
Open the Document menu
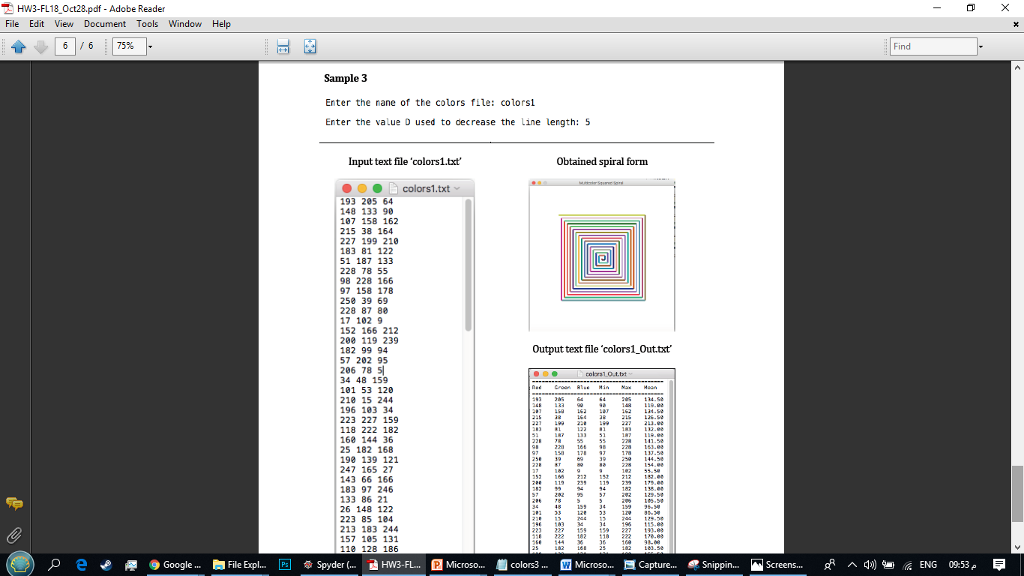105,23
